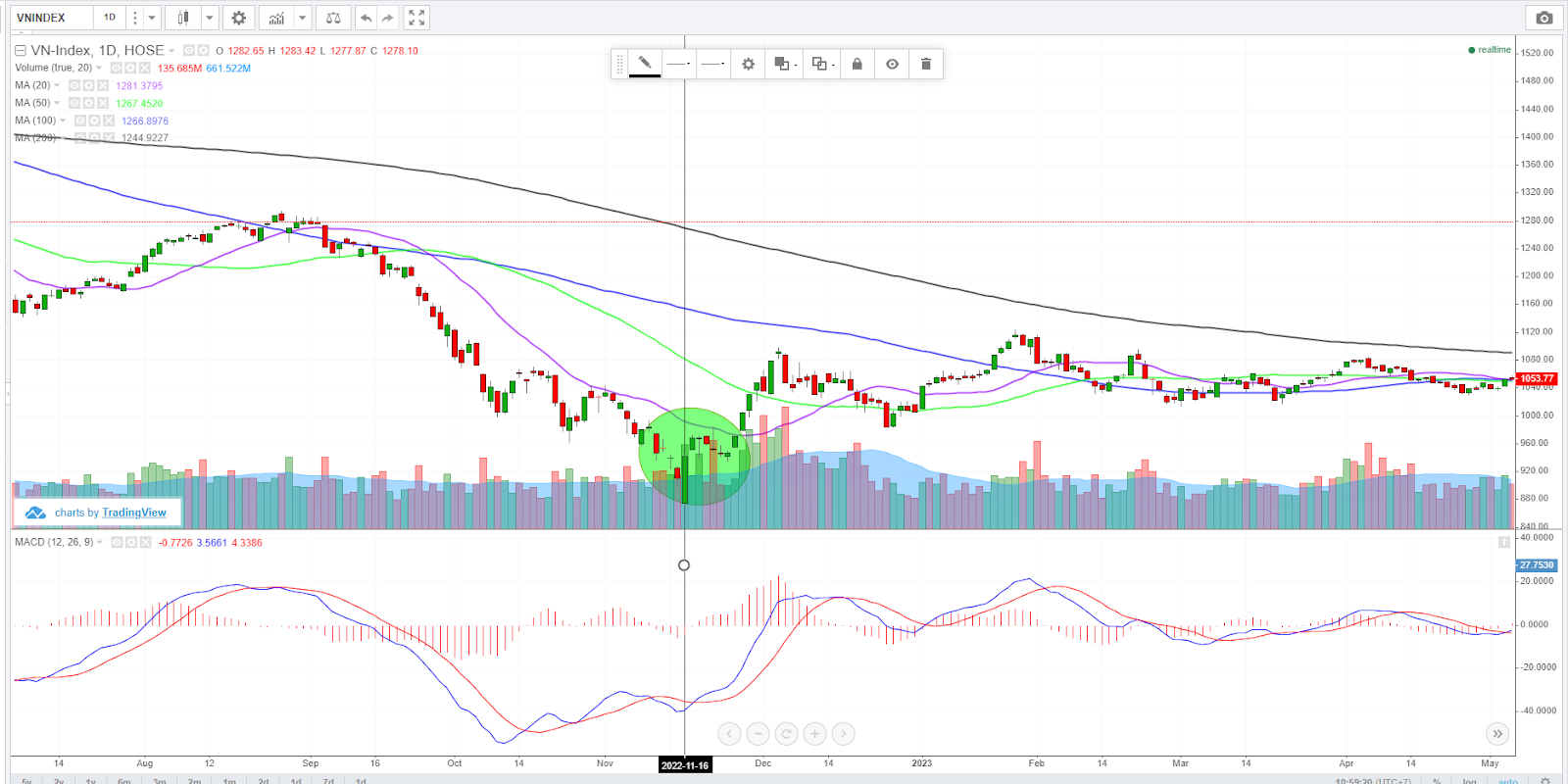1568x784 pixels.
Task: Open chart properties gear in top toolbar
Action: (x=238, y=18)
